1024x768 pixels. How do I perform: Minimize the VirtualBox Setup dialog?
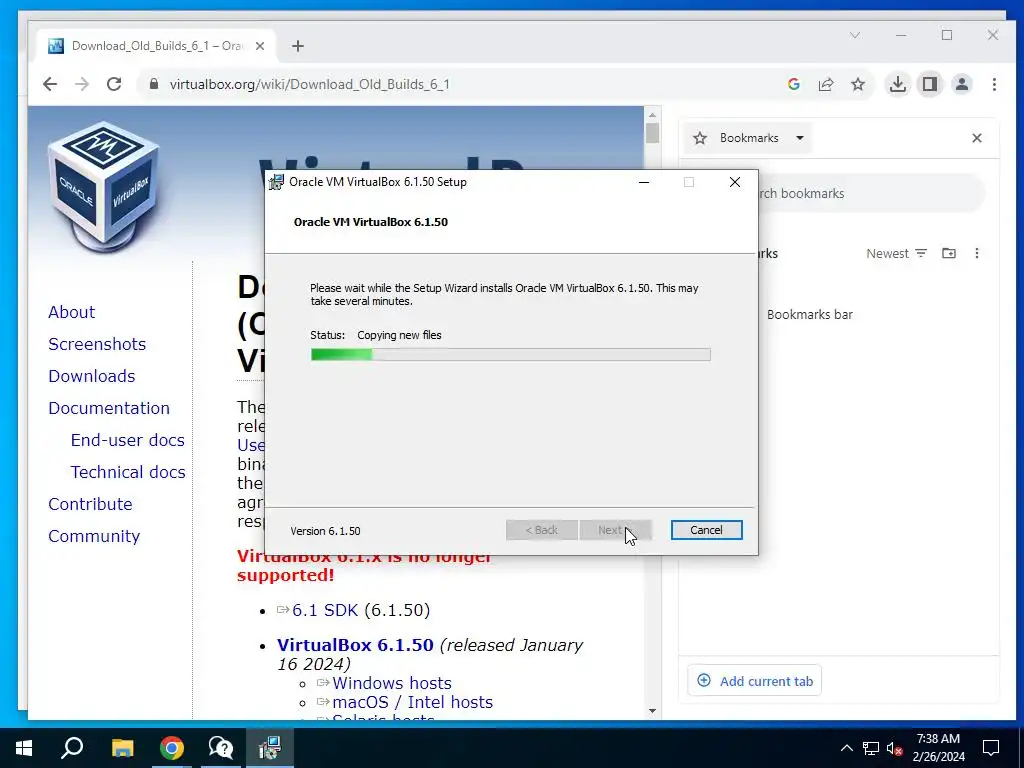click(x=644, y=182)
